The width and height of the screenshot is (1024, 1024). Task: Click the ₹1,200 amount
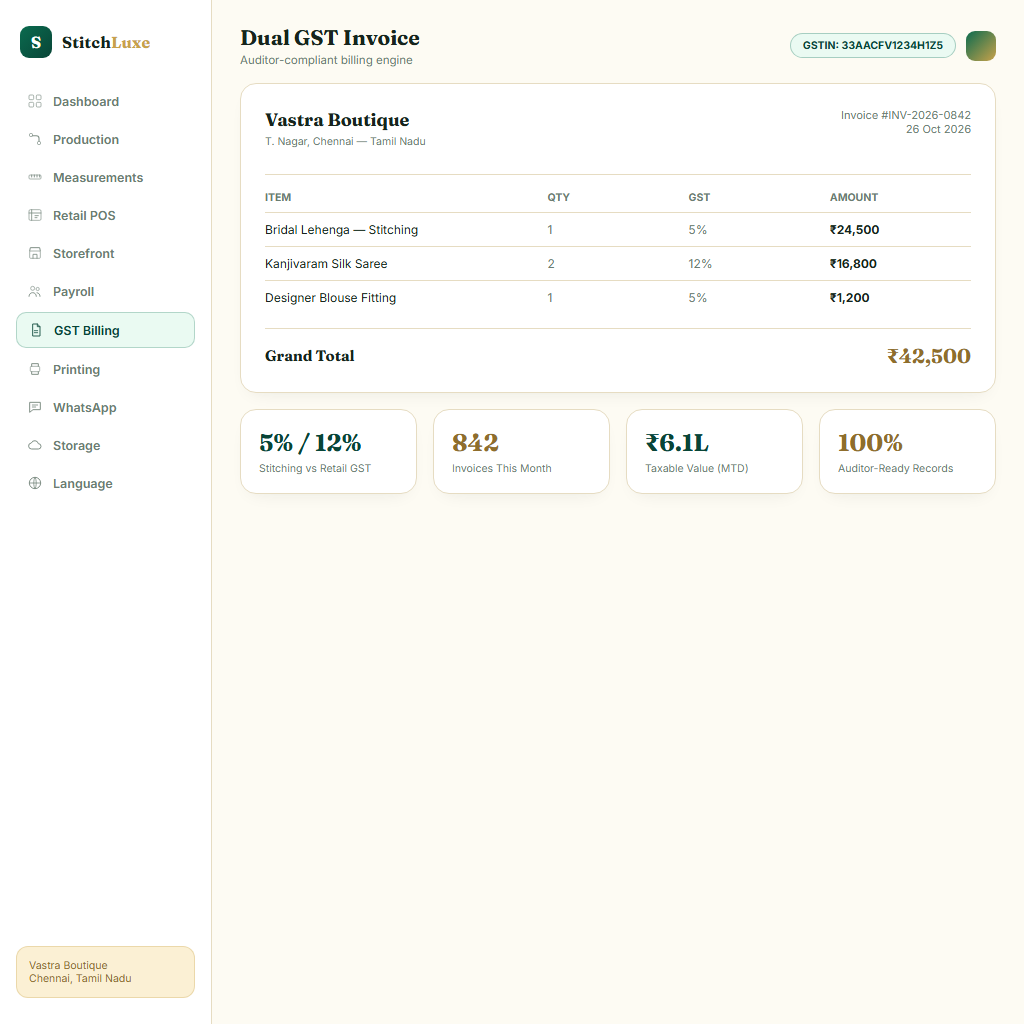click(849, 298)
